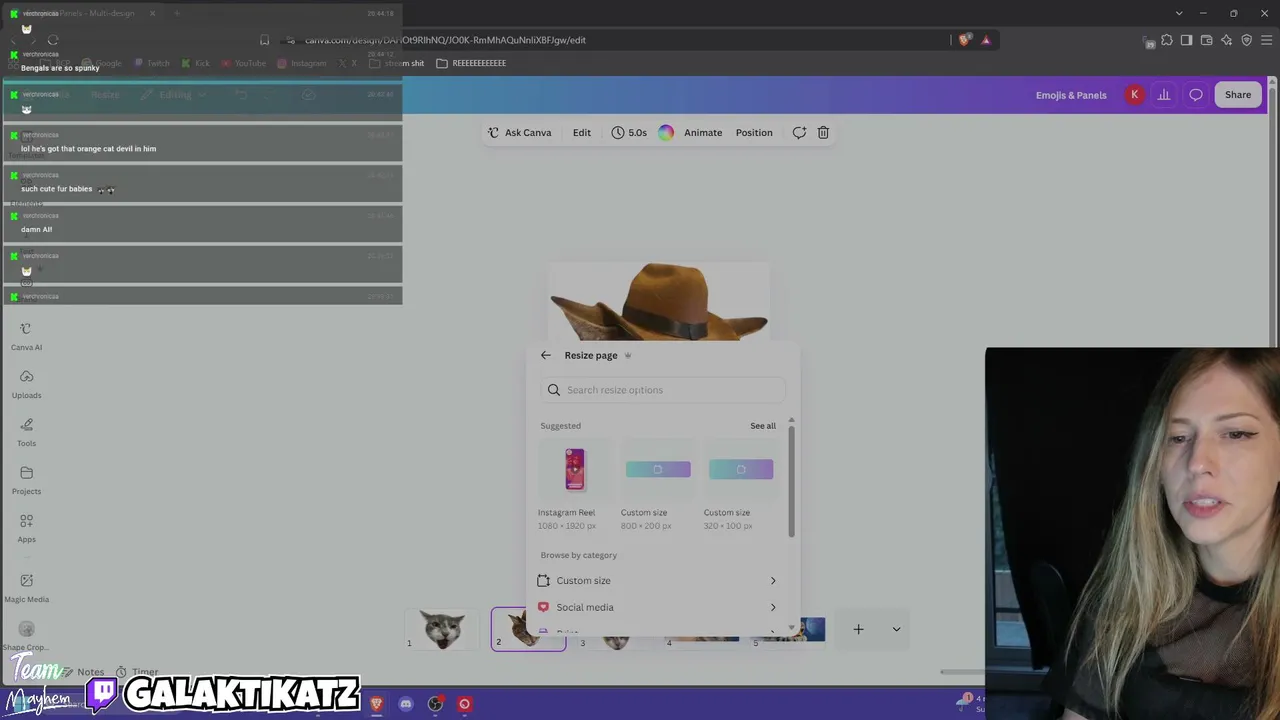This screenshot has width=1280, height=720.
Task: Open the red circle app on taskbar
Action: (464, 704)
